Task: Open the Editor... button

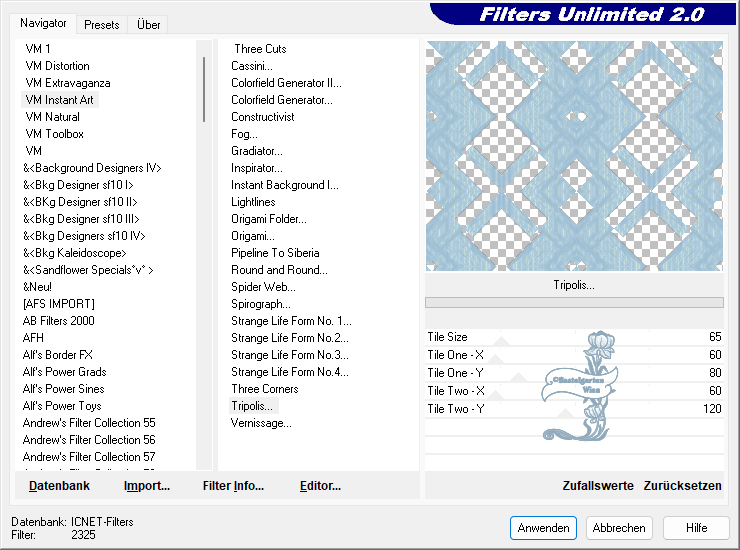Action: click(320, 486)
